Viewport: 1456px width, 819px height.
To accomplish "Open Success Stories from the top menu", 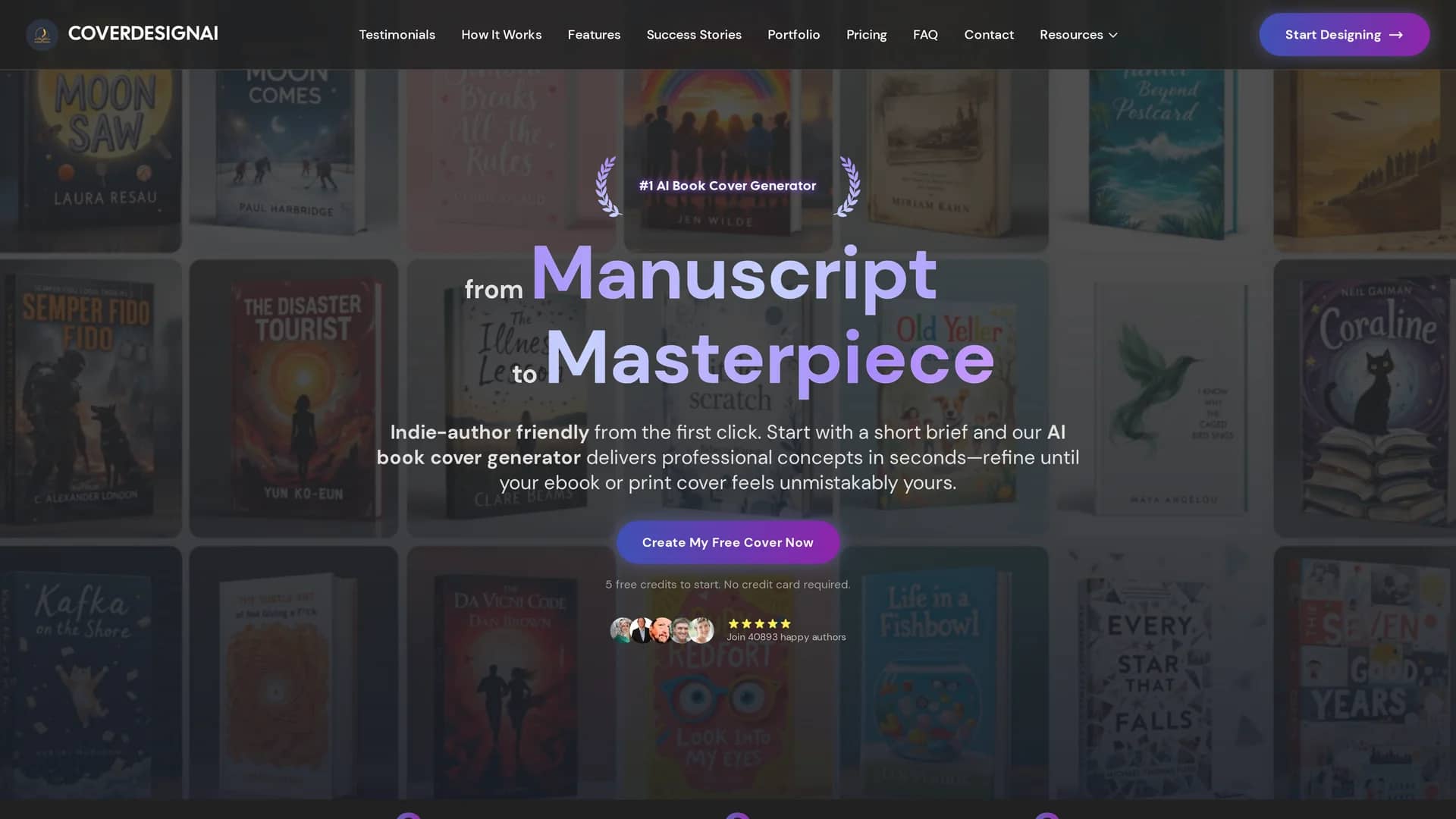I will pos(694,35).
